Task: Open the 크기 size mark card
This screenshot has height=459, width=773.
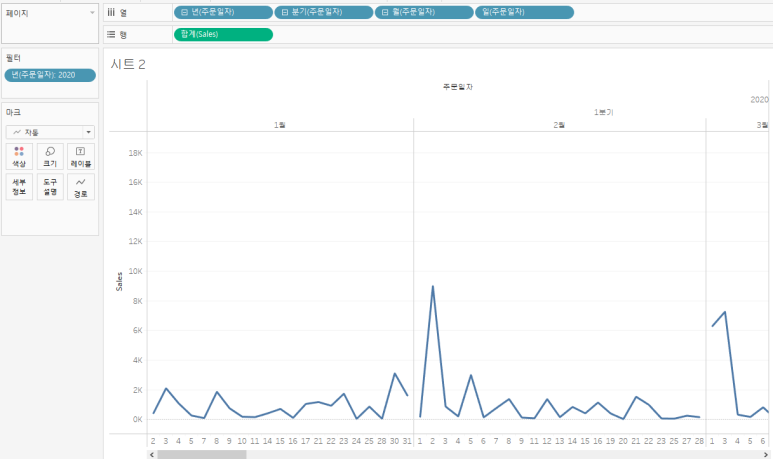Action: 50,156
